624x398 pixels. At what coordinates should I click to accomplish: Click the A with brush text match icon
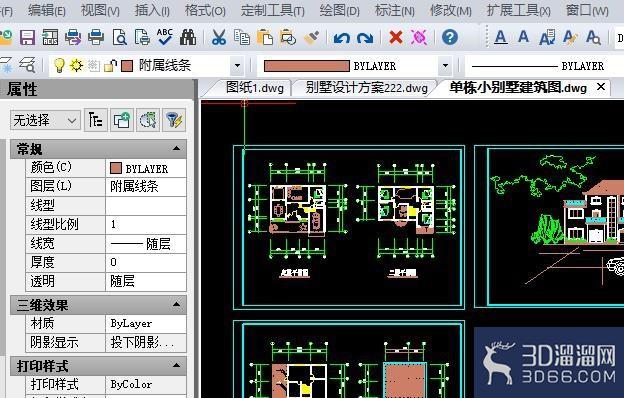coord(570,38)
